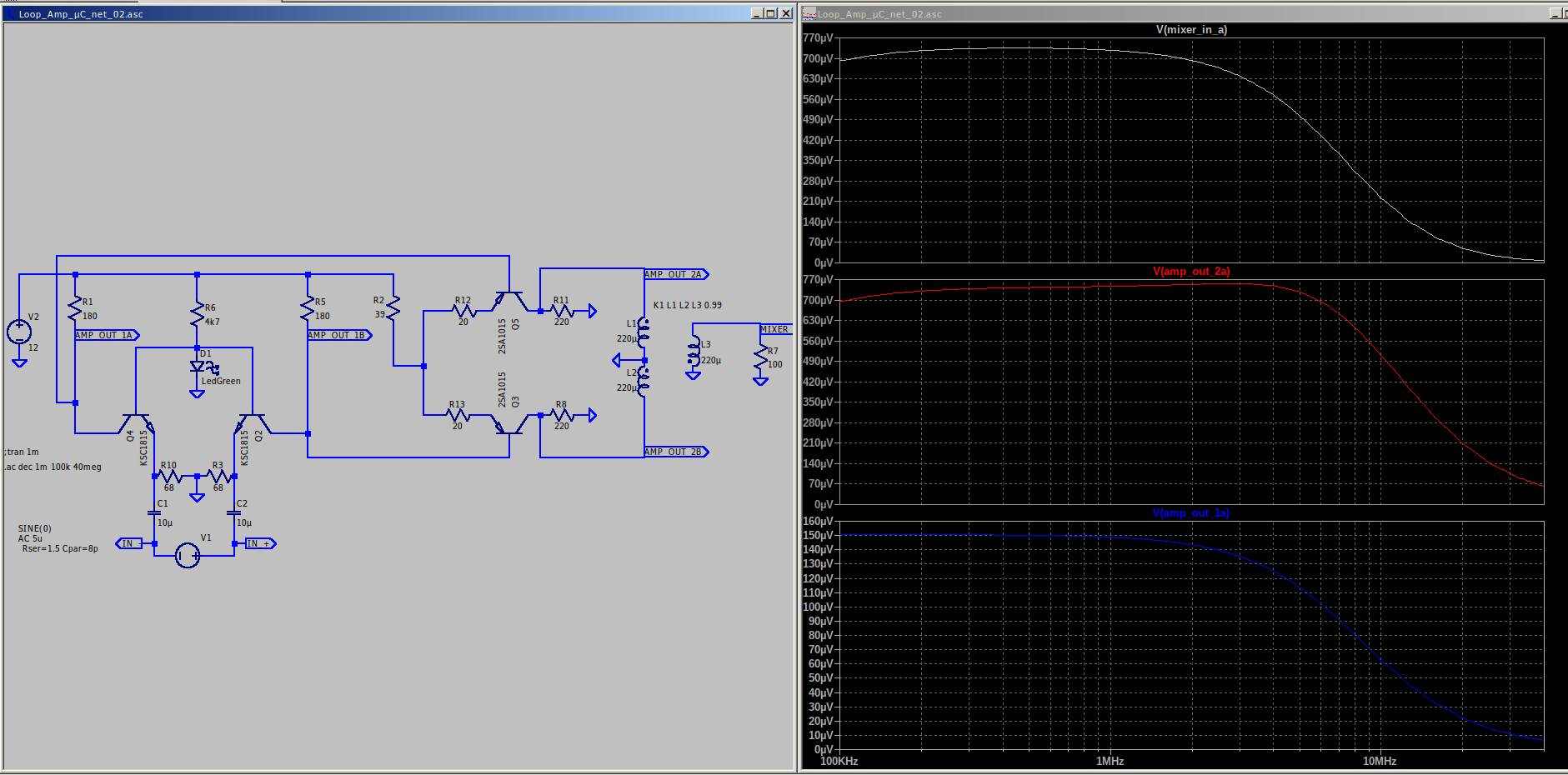Click the ground between R10 and R3

(x=197, y=497)
